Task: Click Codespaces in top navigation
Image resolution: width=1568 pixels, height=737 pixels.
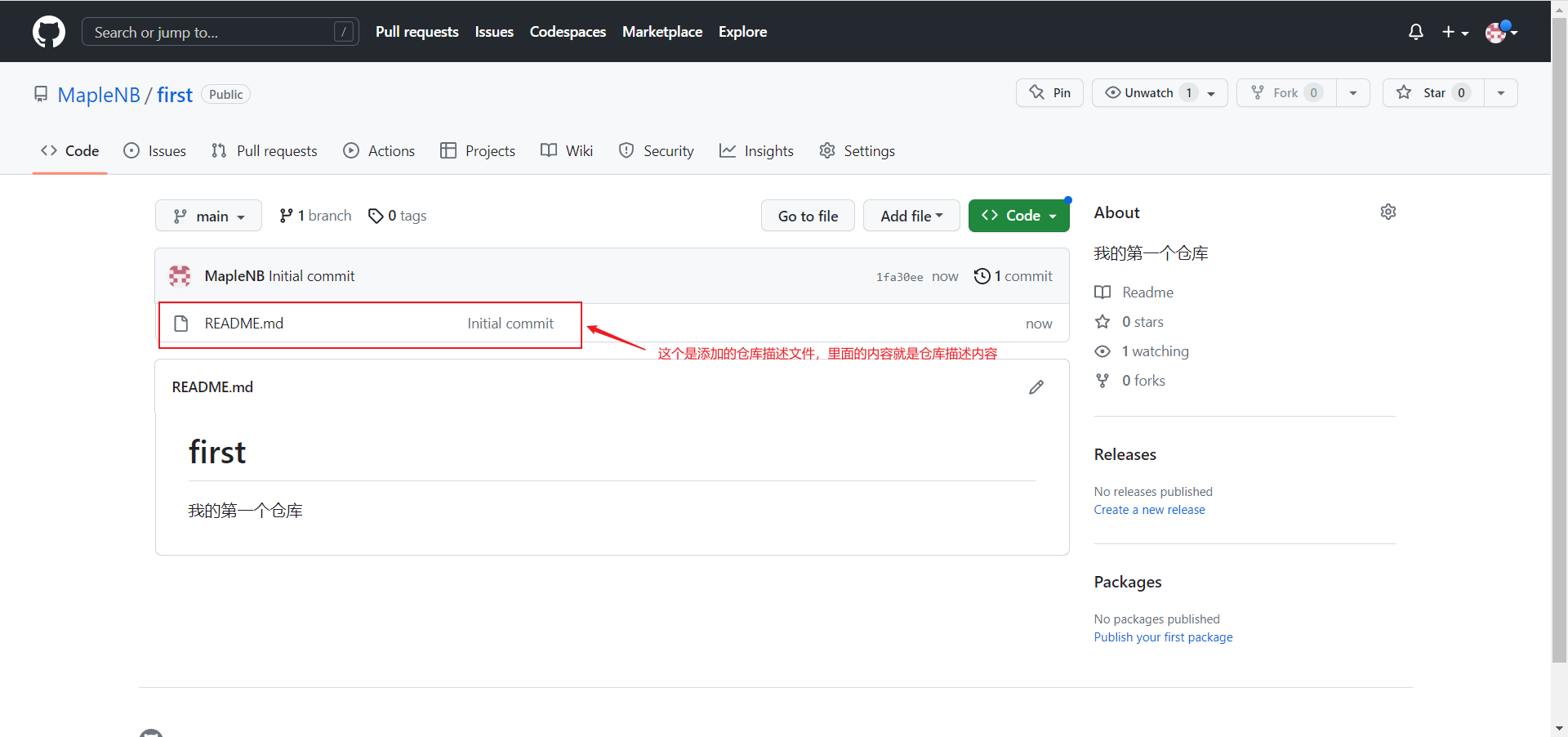Action: point(568,32)
